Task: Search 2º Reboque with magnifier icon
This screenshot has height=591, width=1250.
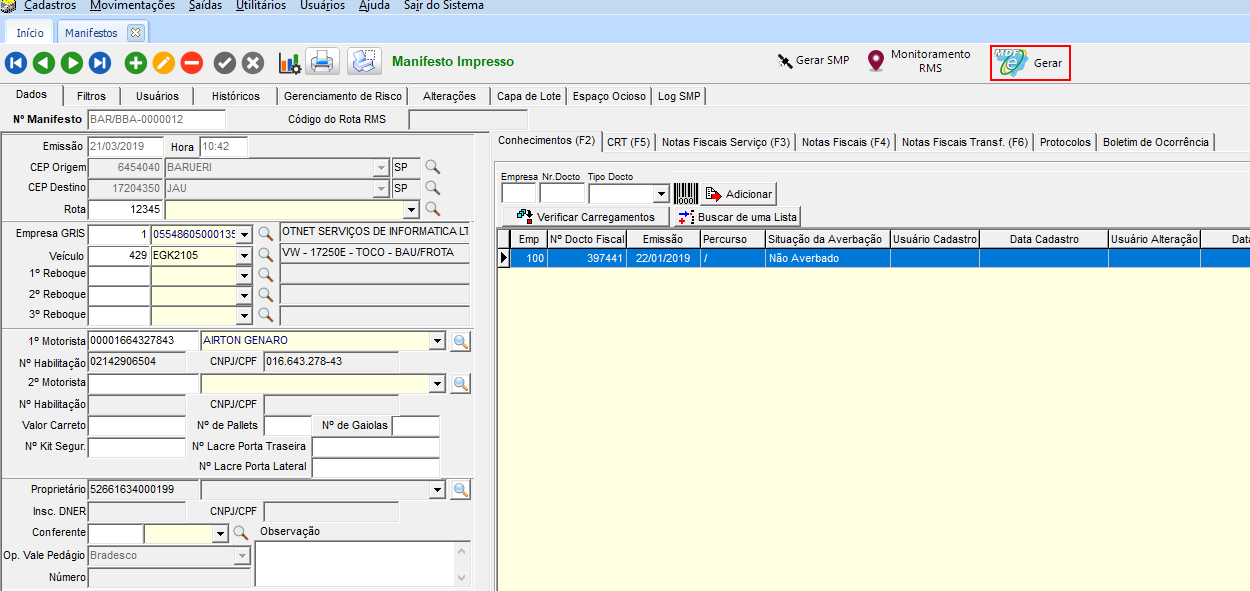Action: 266,295
